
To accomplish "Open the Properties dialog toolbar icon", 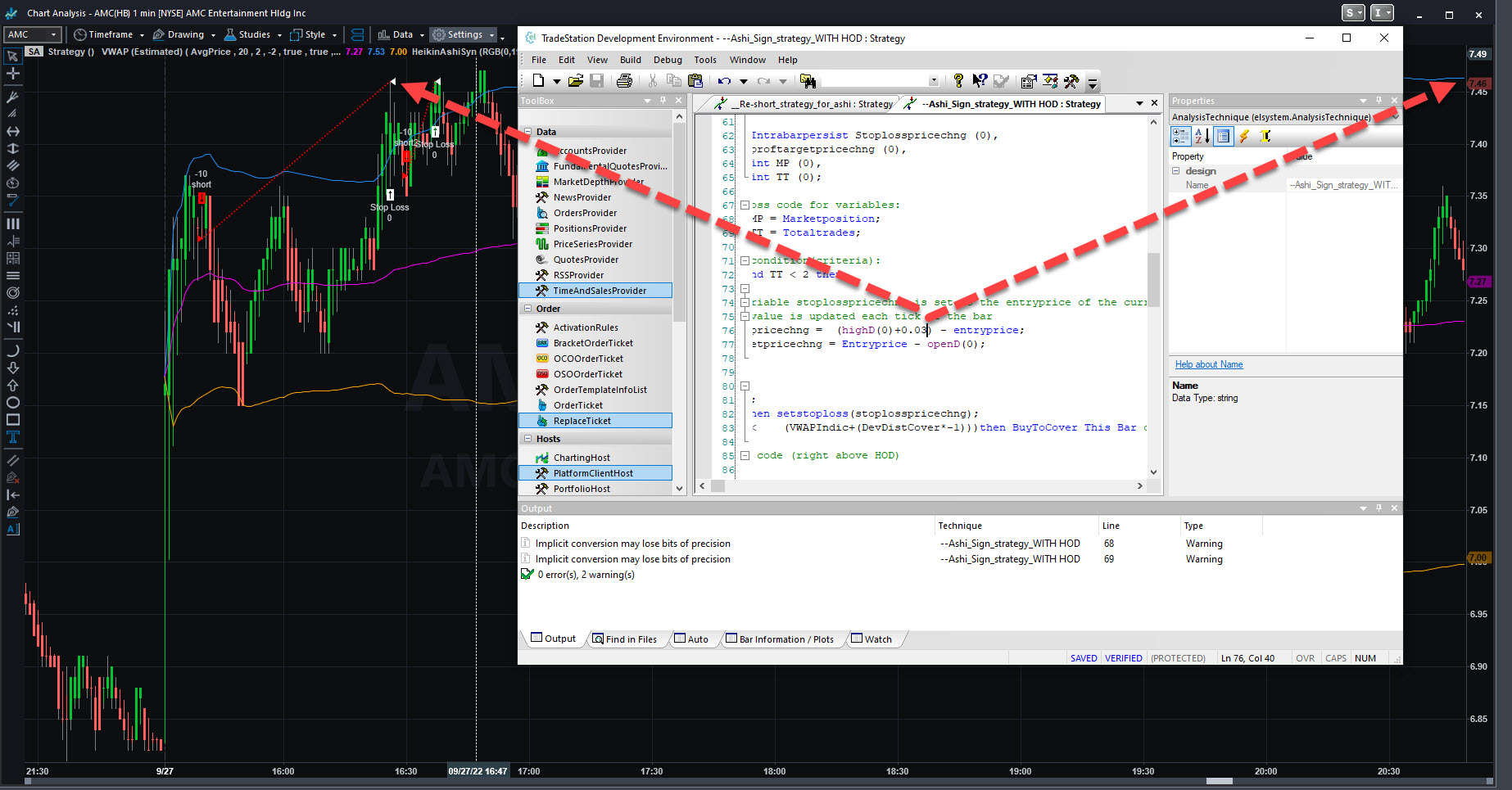I will click(x=1029, y=80).
